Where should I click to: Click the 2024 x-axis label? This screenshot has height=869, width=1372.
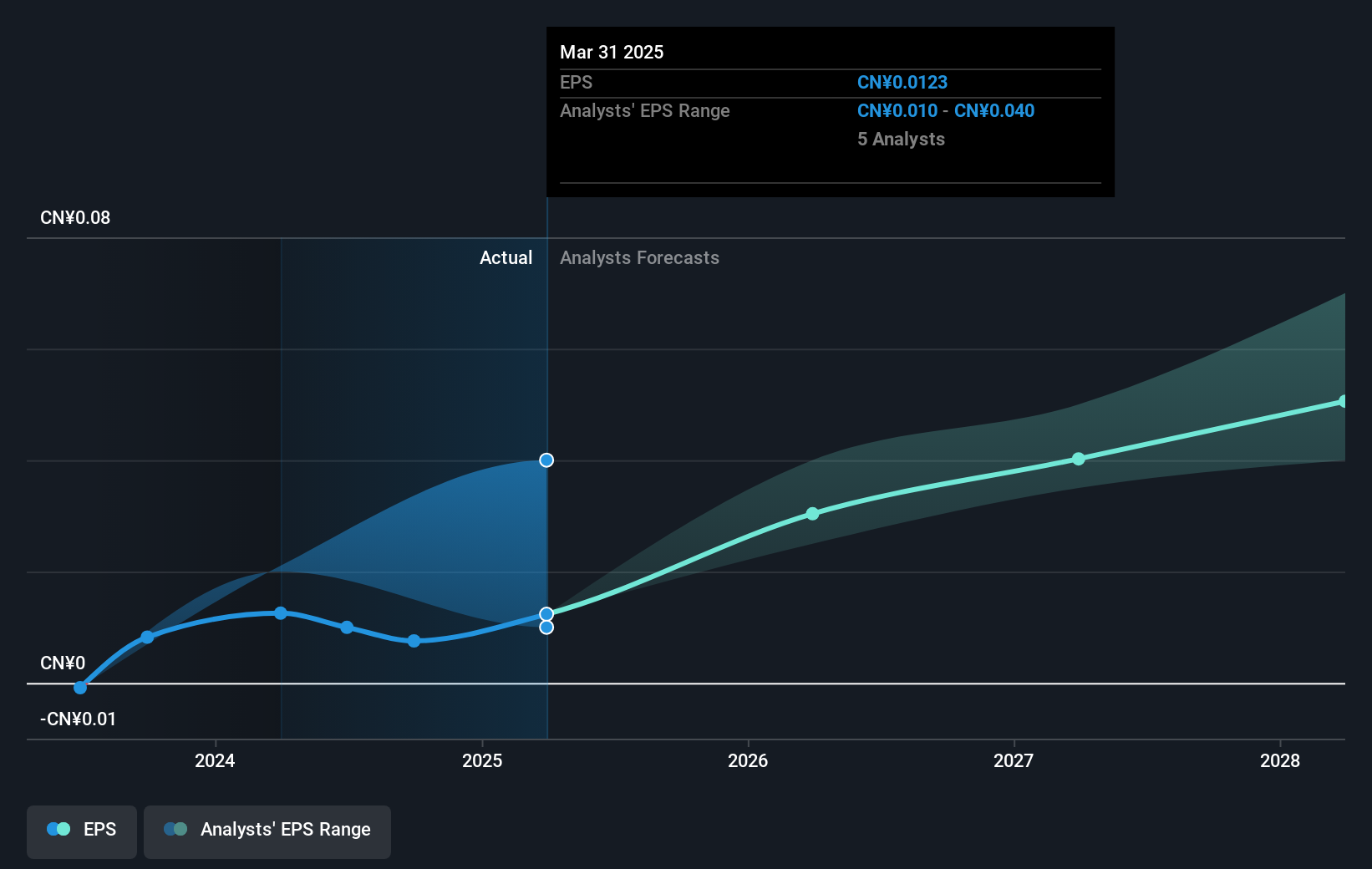point(215,760)
